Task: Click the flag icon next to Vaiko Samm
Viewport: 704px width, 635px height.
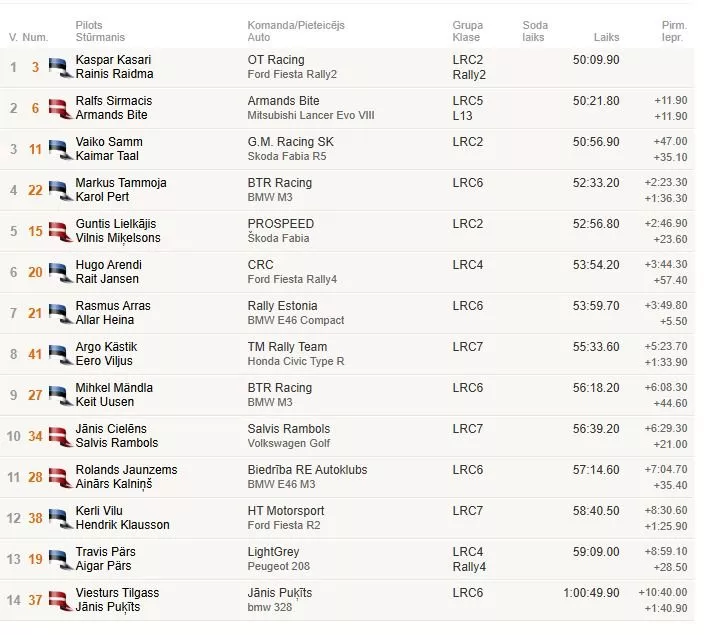Action: (x=61, y=150)
